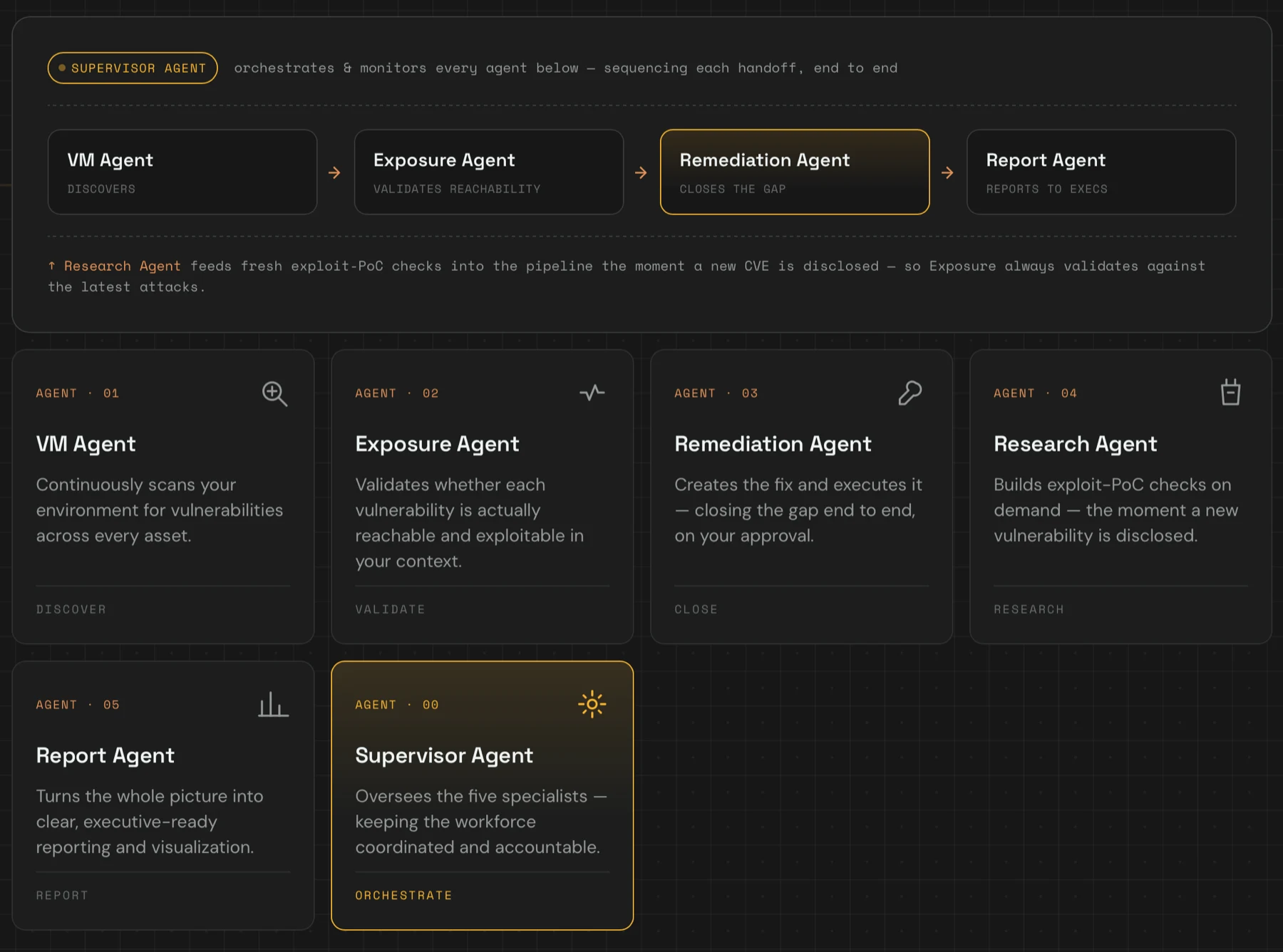Click the AGENT · 05 label

point(78,705)
